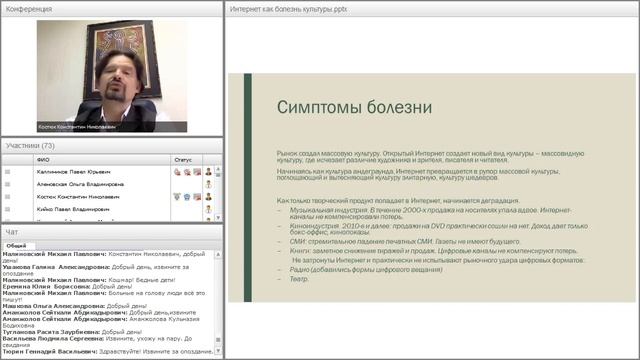Select participant Костюк Константин Николаевич in list
Image resolution: width=640 pixels, height=360 pixels.
[78, 197]
